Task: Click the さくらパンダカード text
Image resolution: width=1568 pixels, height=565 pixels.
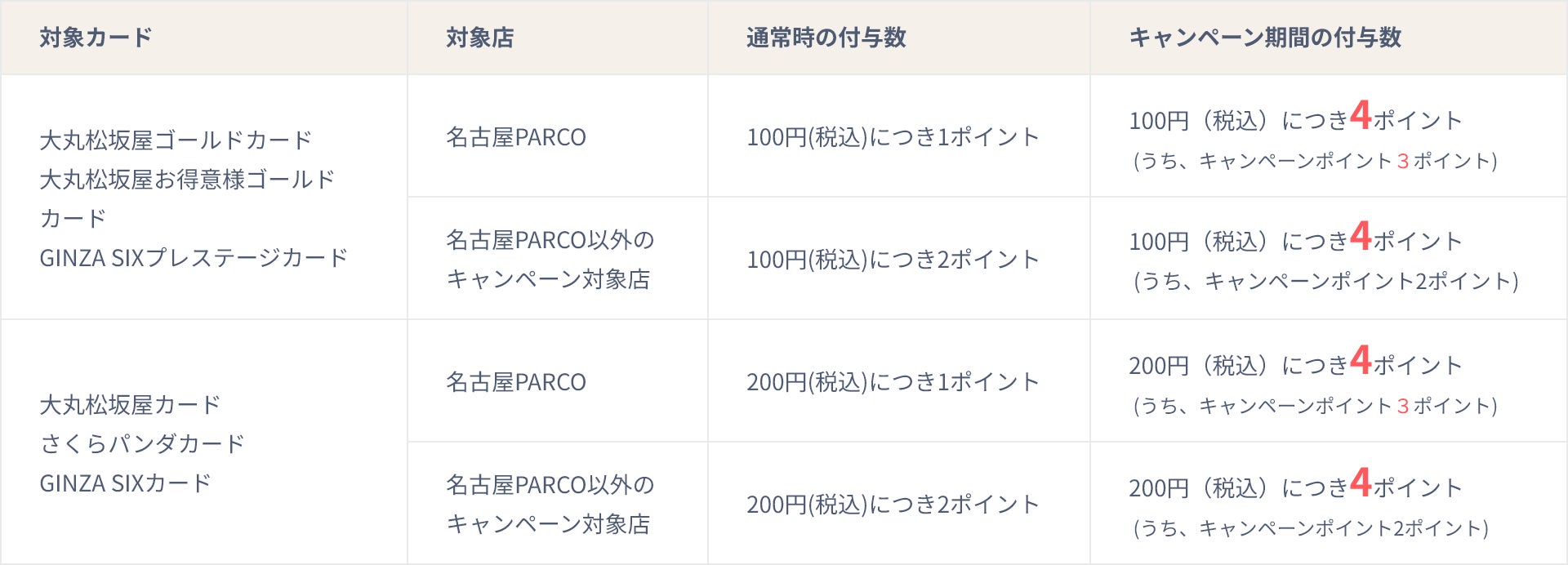Action: 142,444
